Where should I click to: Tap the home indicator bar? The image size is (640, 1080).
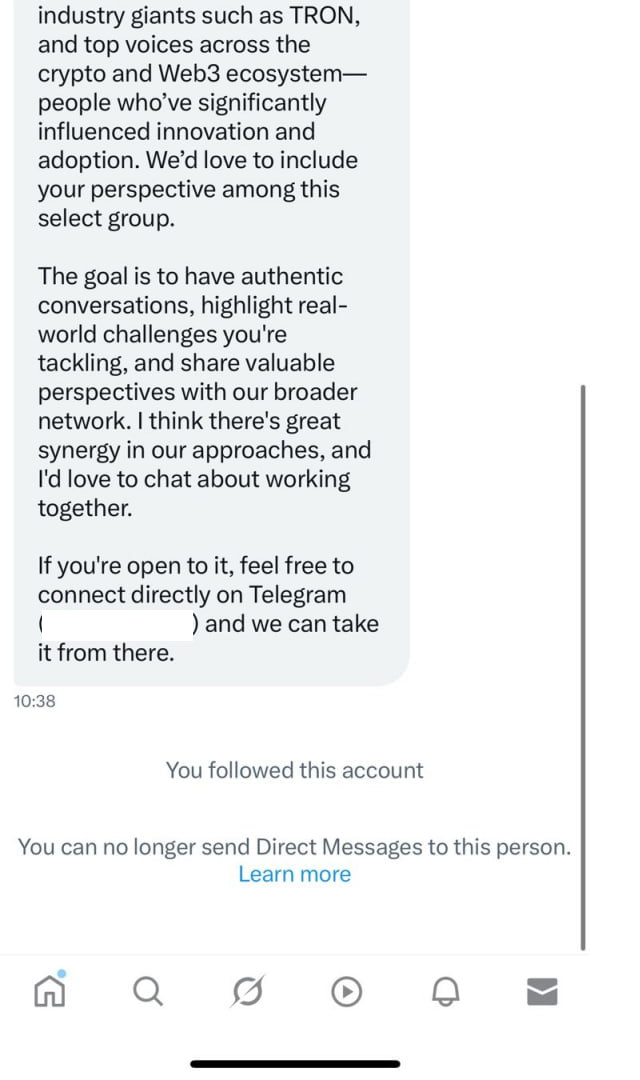coord(295,1064)
